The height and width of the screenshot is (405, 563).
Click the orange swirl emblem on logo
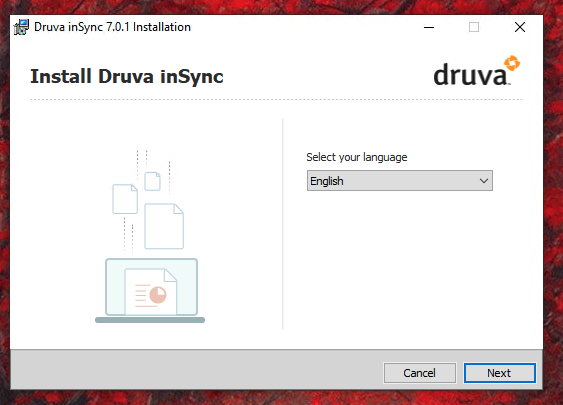[x=512, y=63]
